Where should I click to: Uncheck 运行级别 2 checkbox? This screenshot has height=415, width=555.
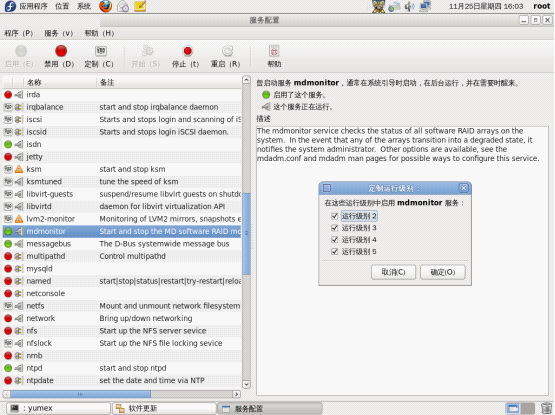click(334, 216)
